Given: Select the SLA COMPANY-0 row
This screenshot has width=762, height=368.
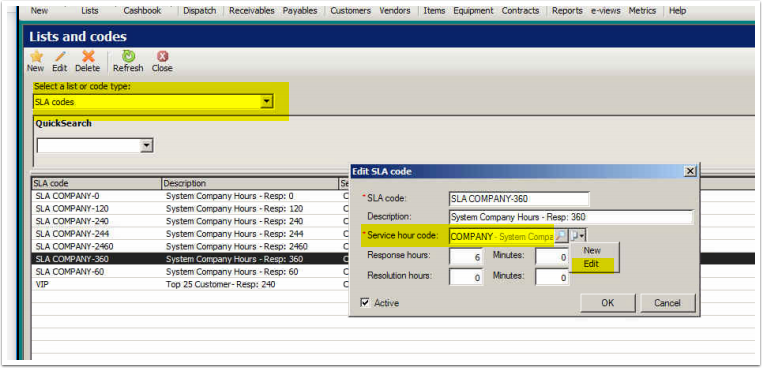Looking at the screenshot, I should [190, 196].
